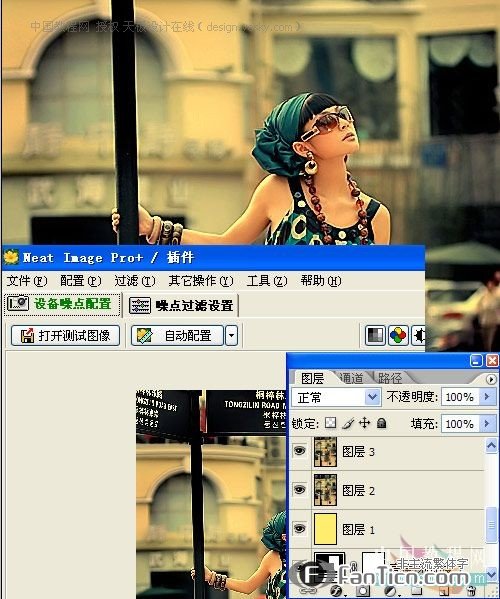This screenshot has width=500, height=599.
Task: Select the 图层 tab in layers panel
Action: pyautogui.click(x=312, y=378)
